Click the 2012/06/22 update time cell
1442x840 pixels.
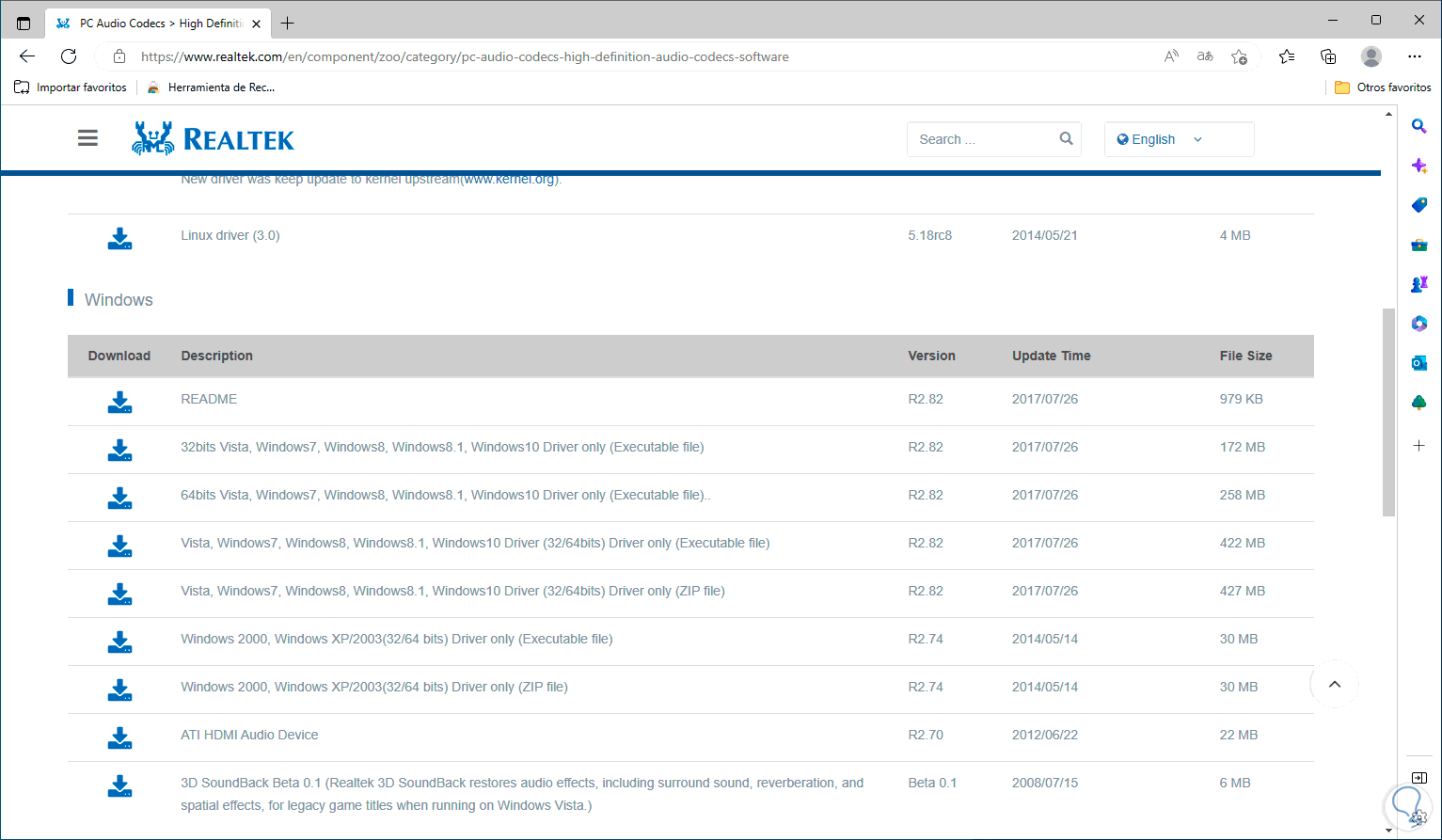(x=1045, y=735)
